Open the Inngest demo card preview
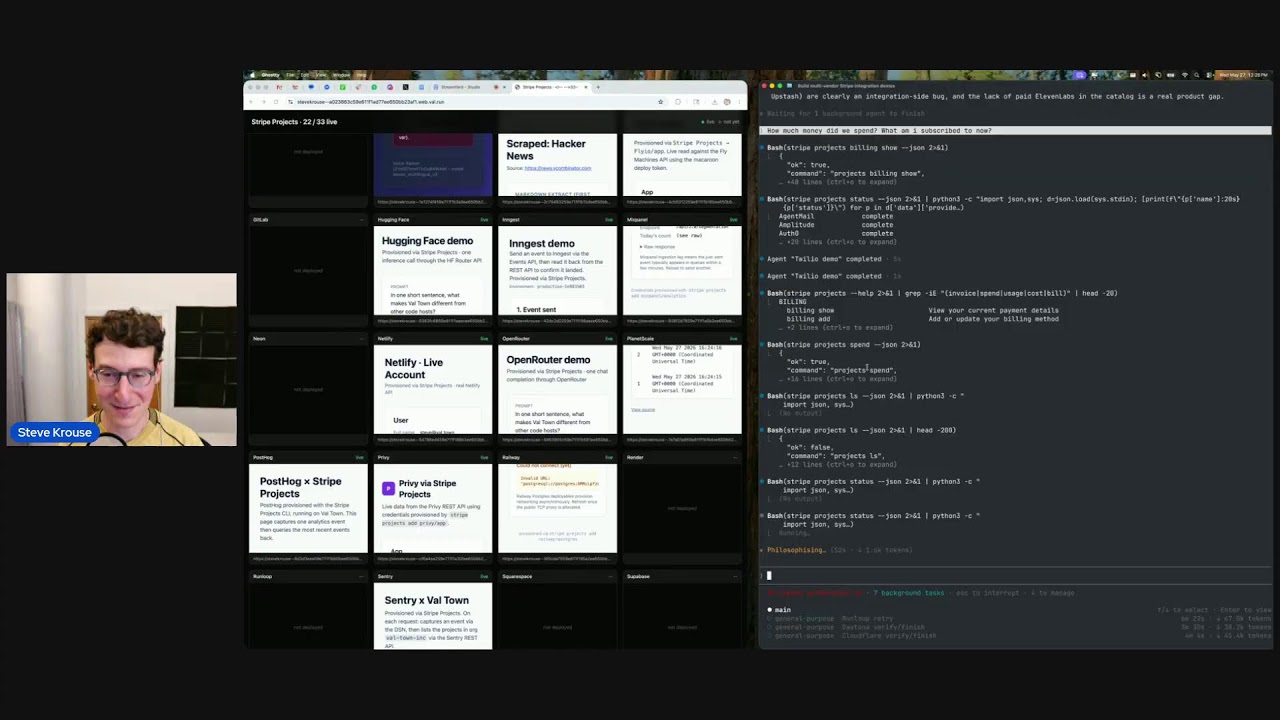The height and width of the screenshot is (720, 1280). 558,270
